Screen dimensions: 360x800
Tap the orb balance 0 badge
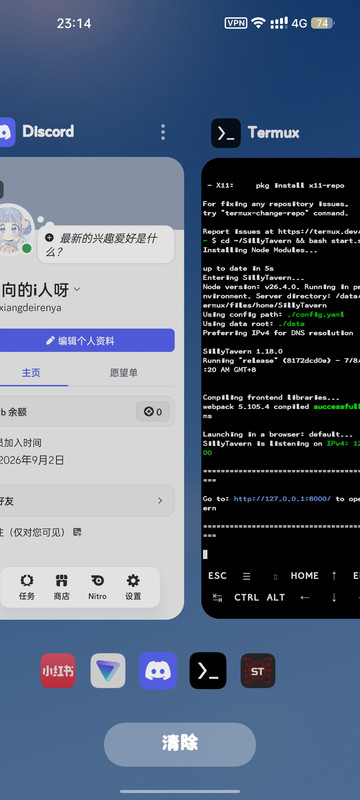point(153,412)
